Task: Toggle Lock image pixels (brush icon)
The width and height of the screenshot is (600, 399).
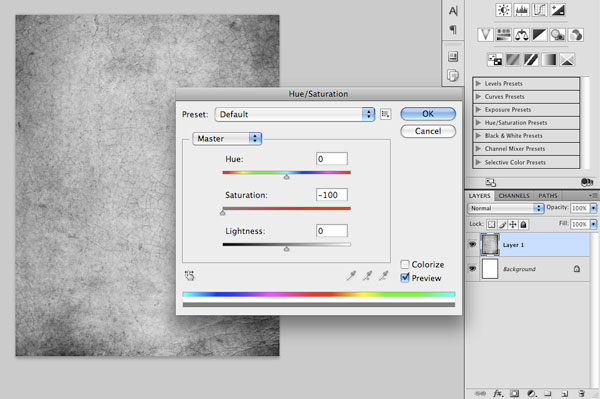Action: point(502,224)
